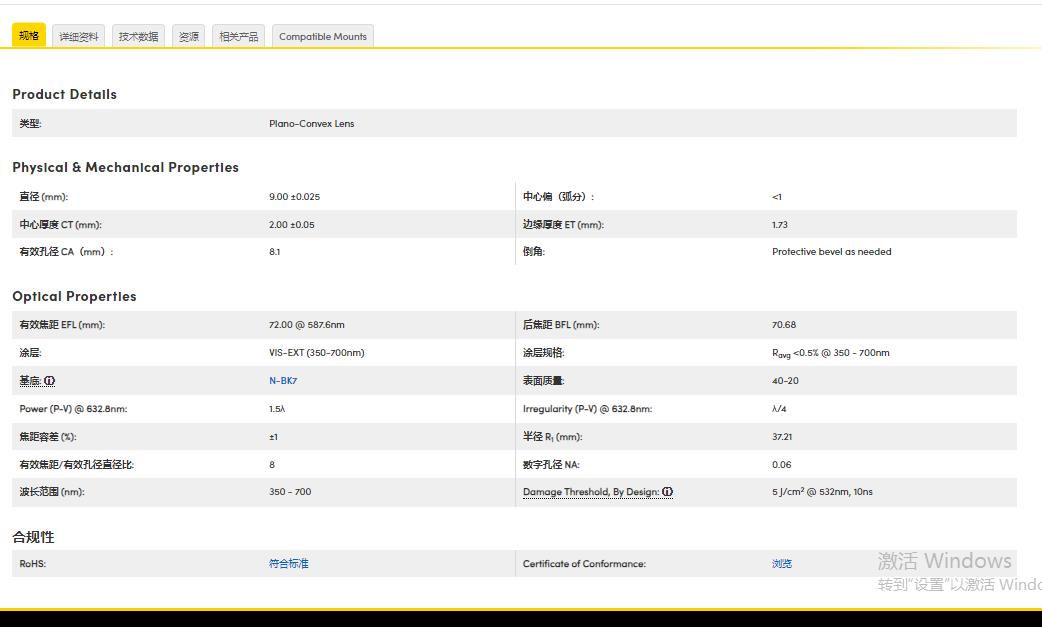Select the 规格 tab
Viewport: 1042px width, 627px height.
point(29,36)
